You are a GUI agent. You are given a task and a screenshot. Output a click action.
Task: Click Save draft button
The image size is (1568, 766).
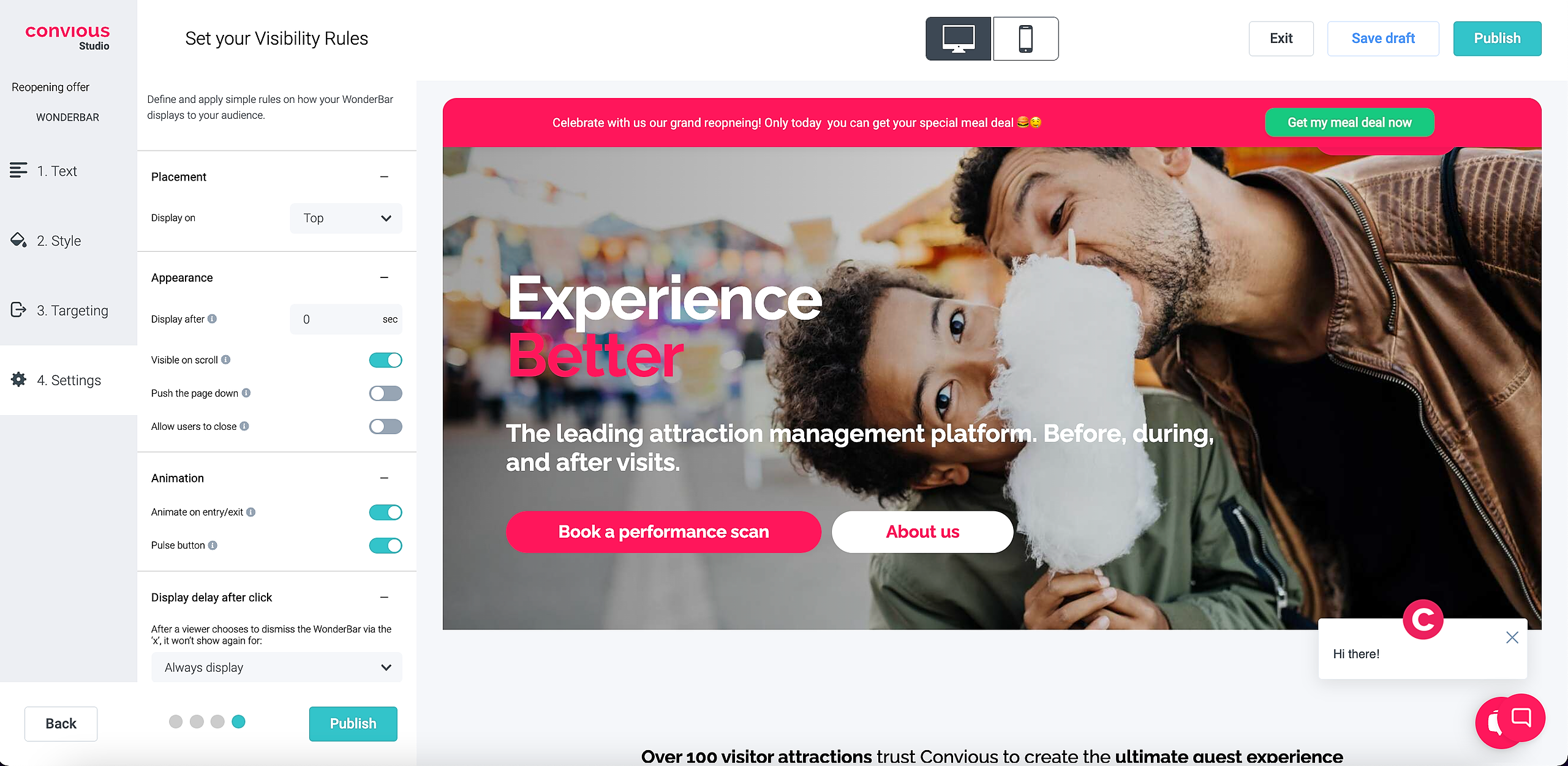[1383, 39]
